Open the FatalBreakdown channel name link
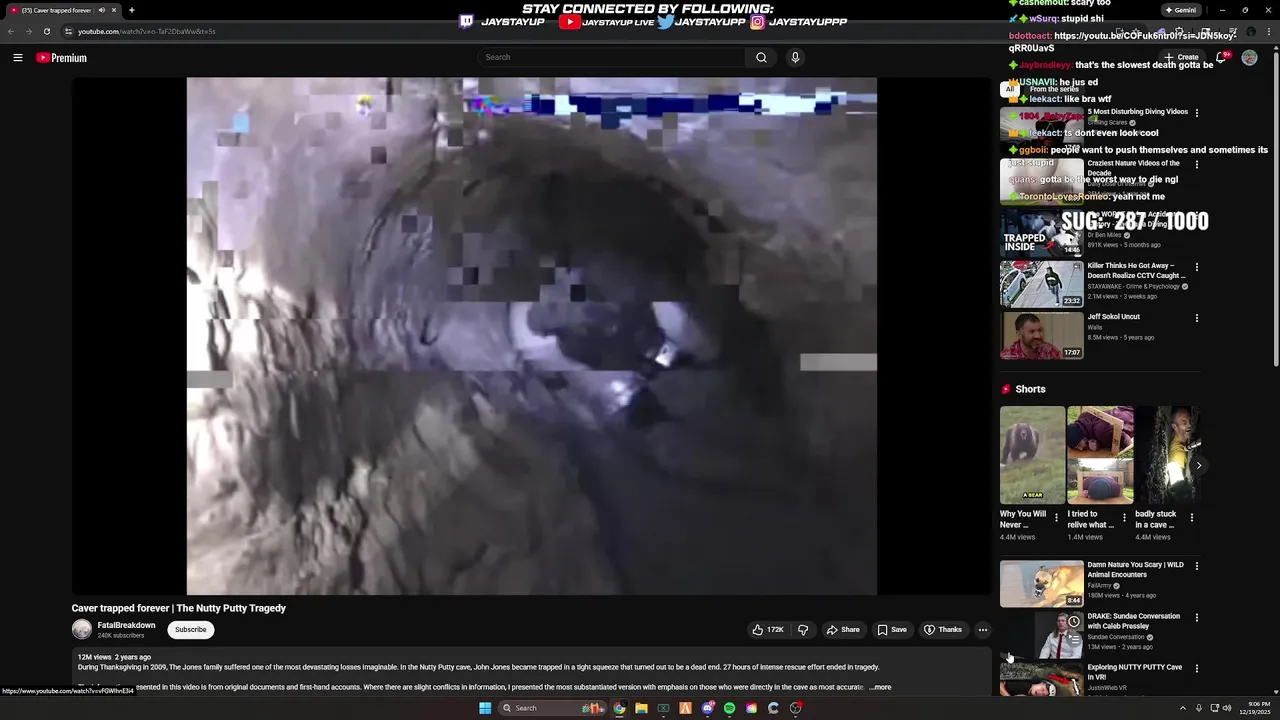The image size is (1280, 720). point(126,625)
